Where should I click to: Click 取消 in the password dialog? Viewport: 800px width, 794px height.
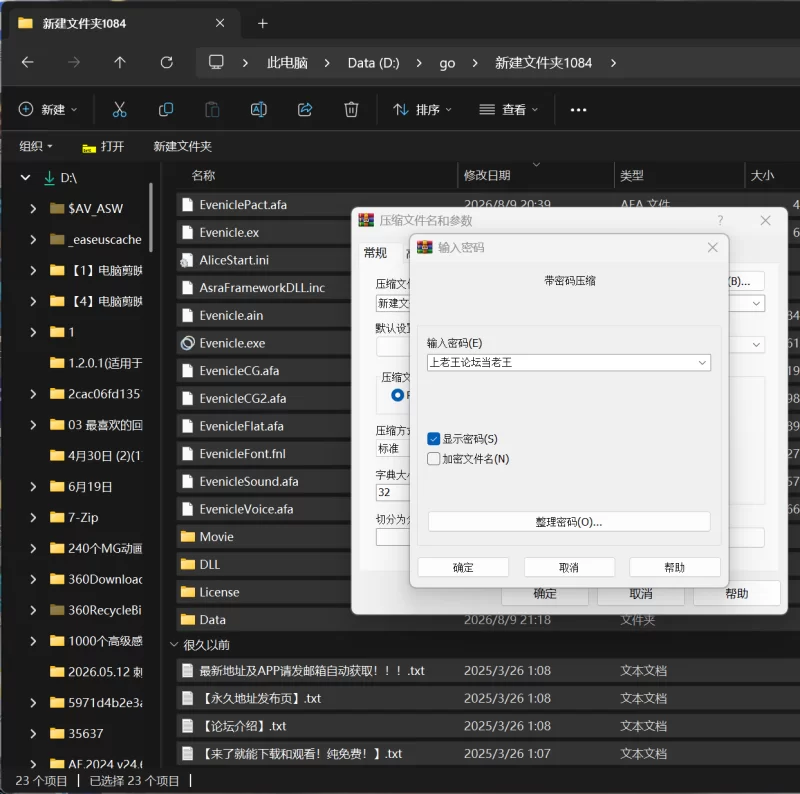click(x=569, y=567)
